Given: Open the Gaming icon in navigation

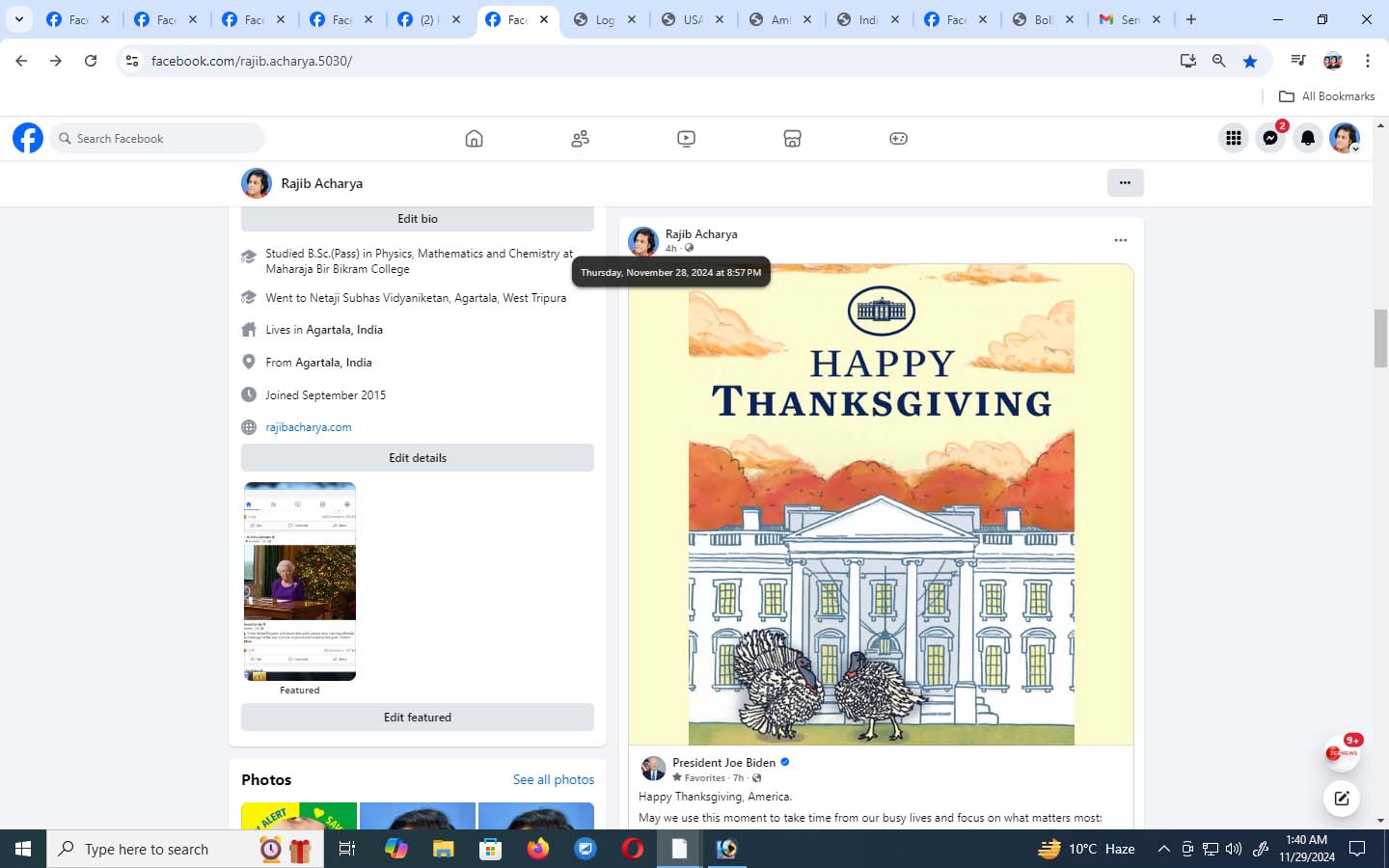Looking at the screenshot, I should [x=898, y=139].
